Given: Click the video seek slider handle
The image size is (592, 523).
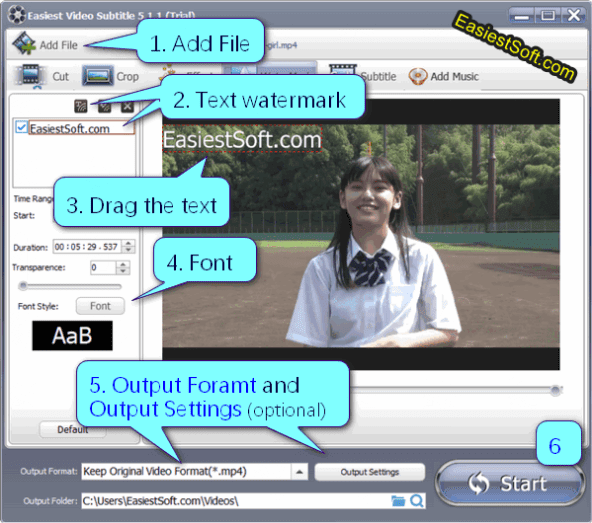Looking at the screenshot, I should pyautogui.click(x=555, y=390).
